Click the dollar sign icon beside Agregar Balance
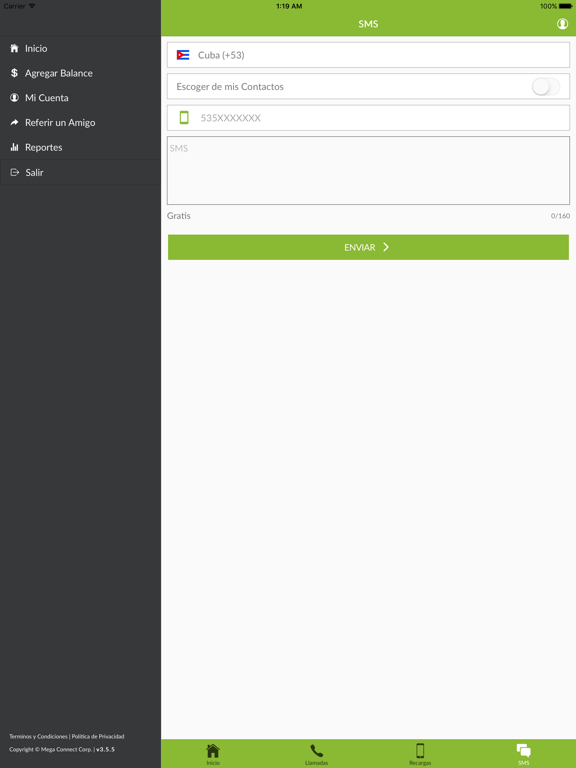The height and width of the screenshot is (768, 576). [x=14, y=73]
